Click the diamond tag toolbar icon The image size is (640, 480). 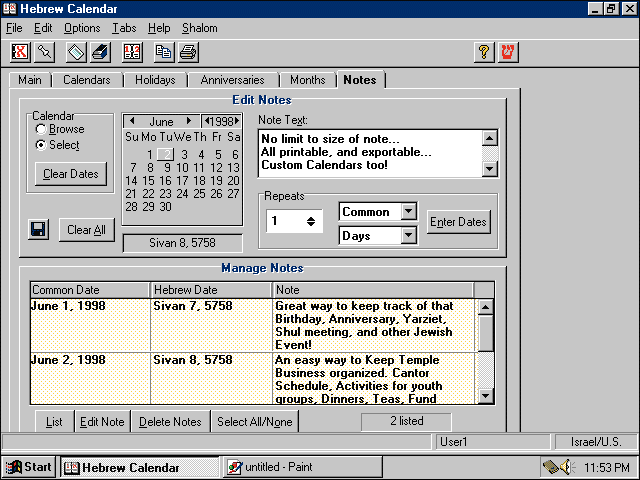tap(76, 52)
